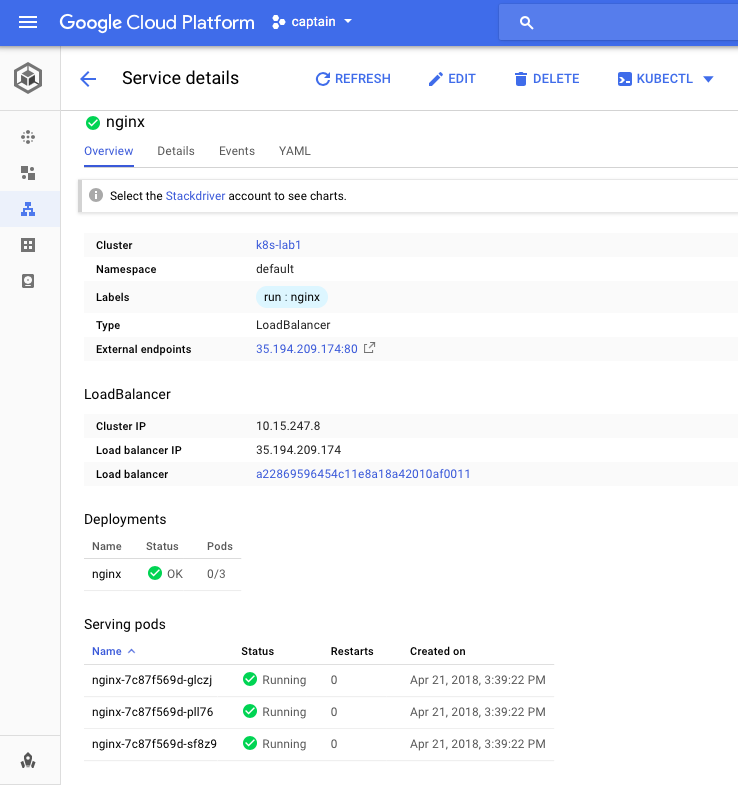Open Marketplace icon at sidebar bottom
Image resolution: width=738 pixels, height=785 pixels.
click(x=28, y=762)
